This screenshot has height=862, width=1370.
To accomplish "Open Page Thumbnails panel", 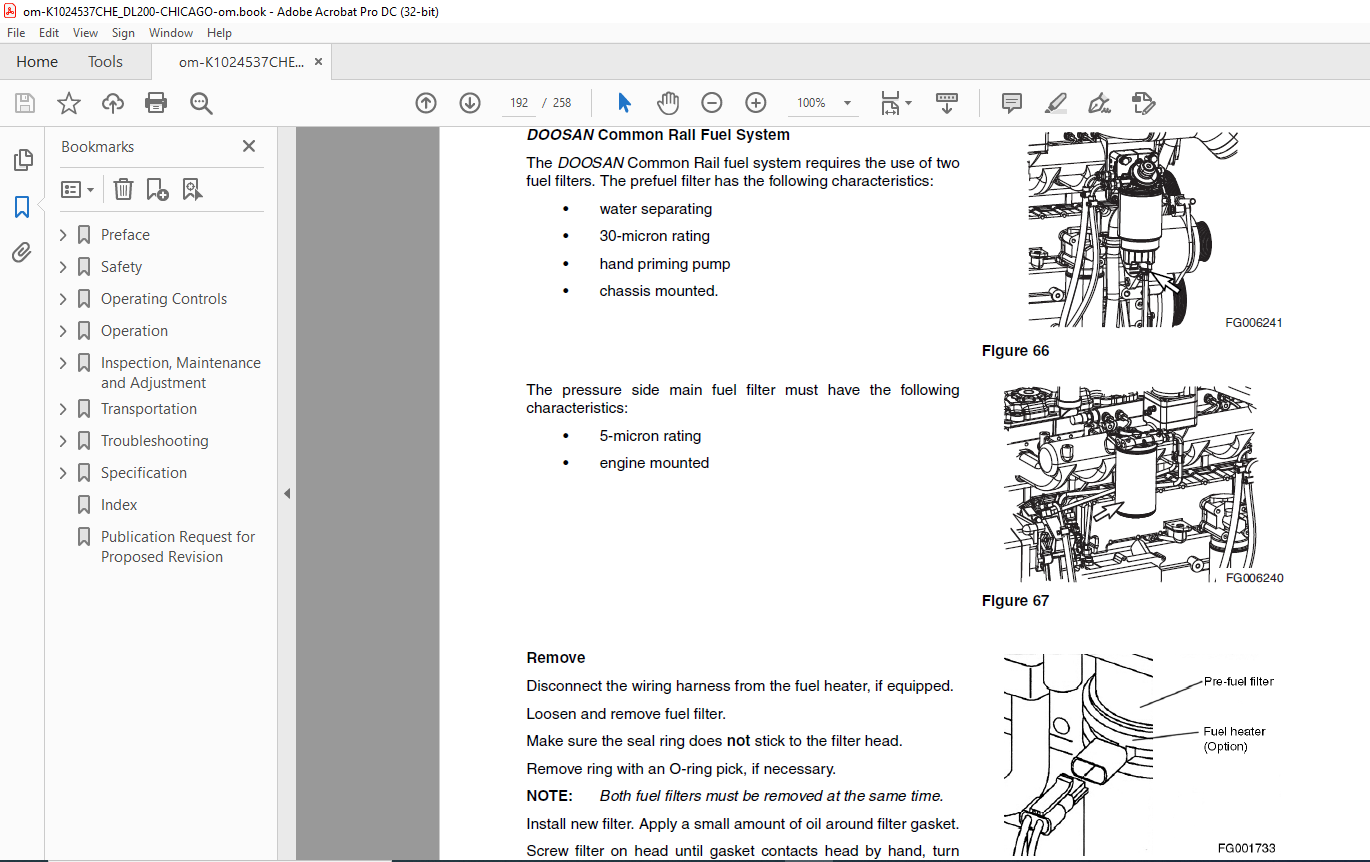I will 22,160.
